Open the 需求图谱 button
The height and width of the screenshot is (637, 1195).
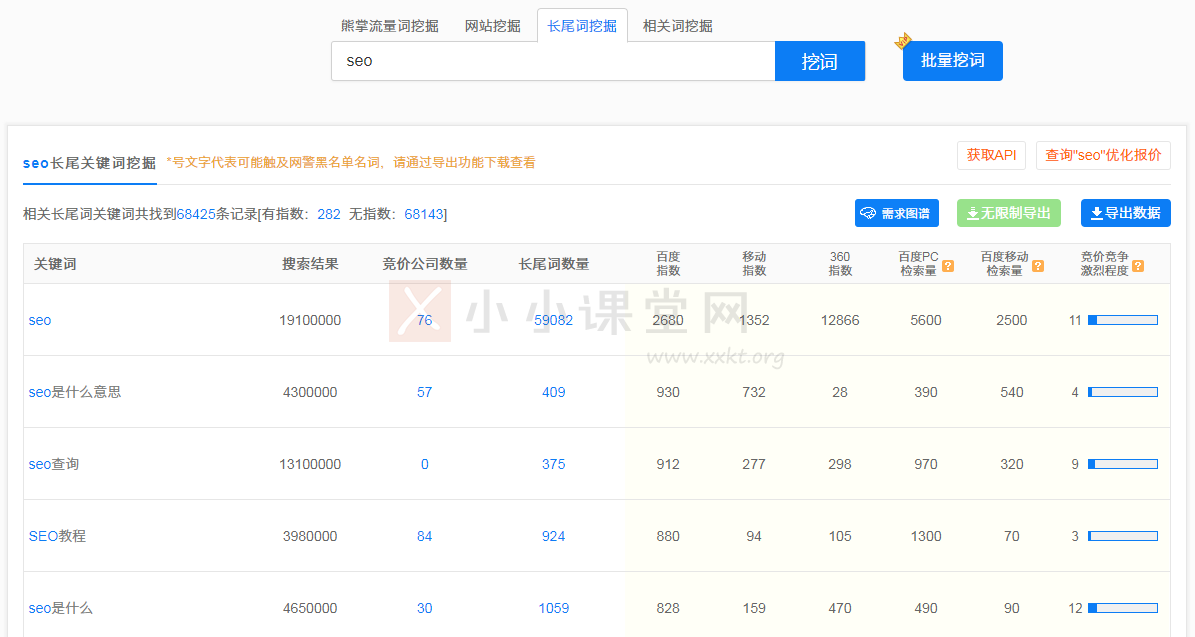(x=897, y=213)
